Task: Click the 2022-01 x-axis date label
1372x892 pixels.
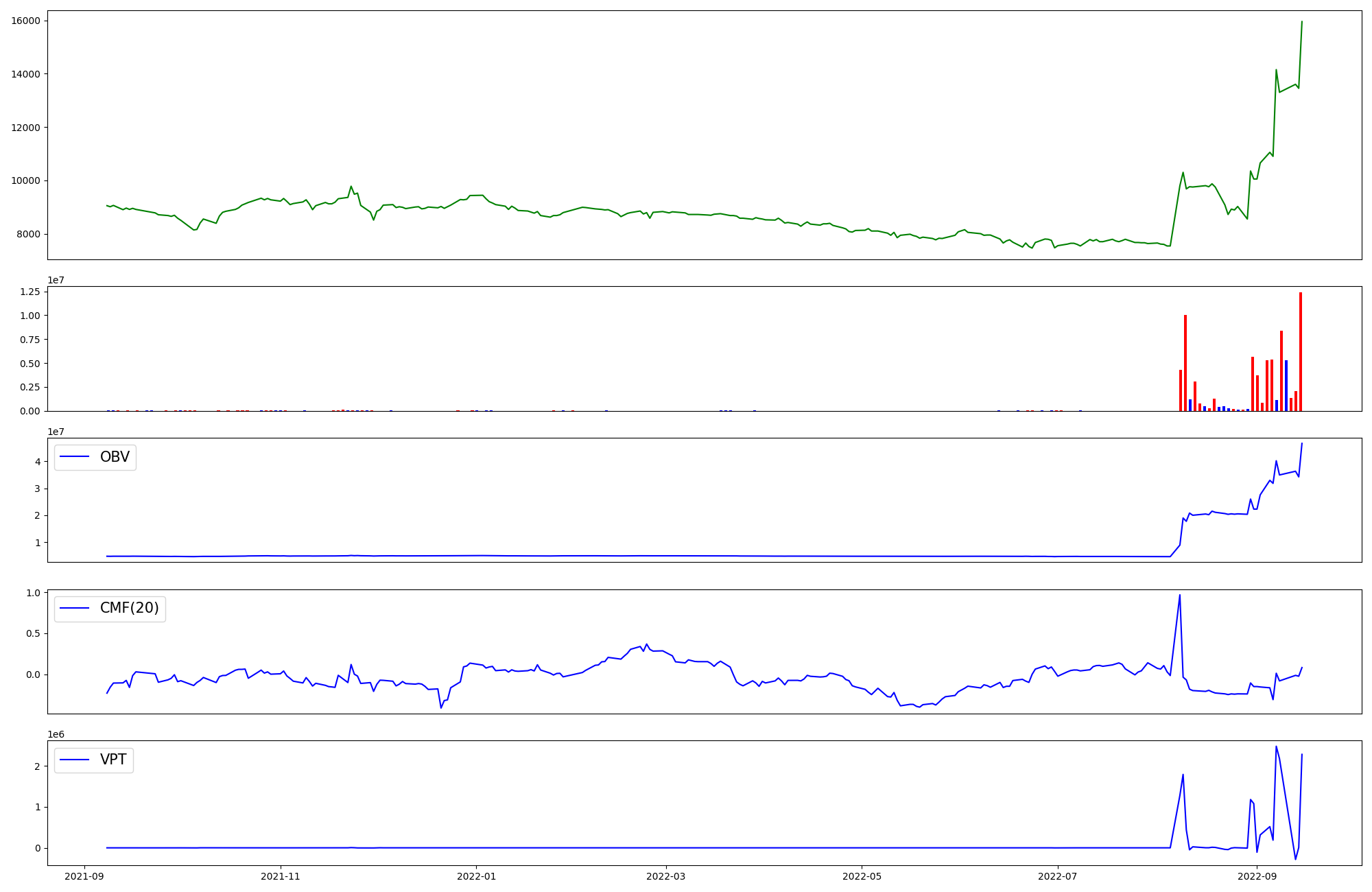Action: pos(476,876)
